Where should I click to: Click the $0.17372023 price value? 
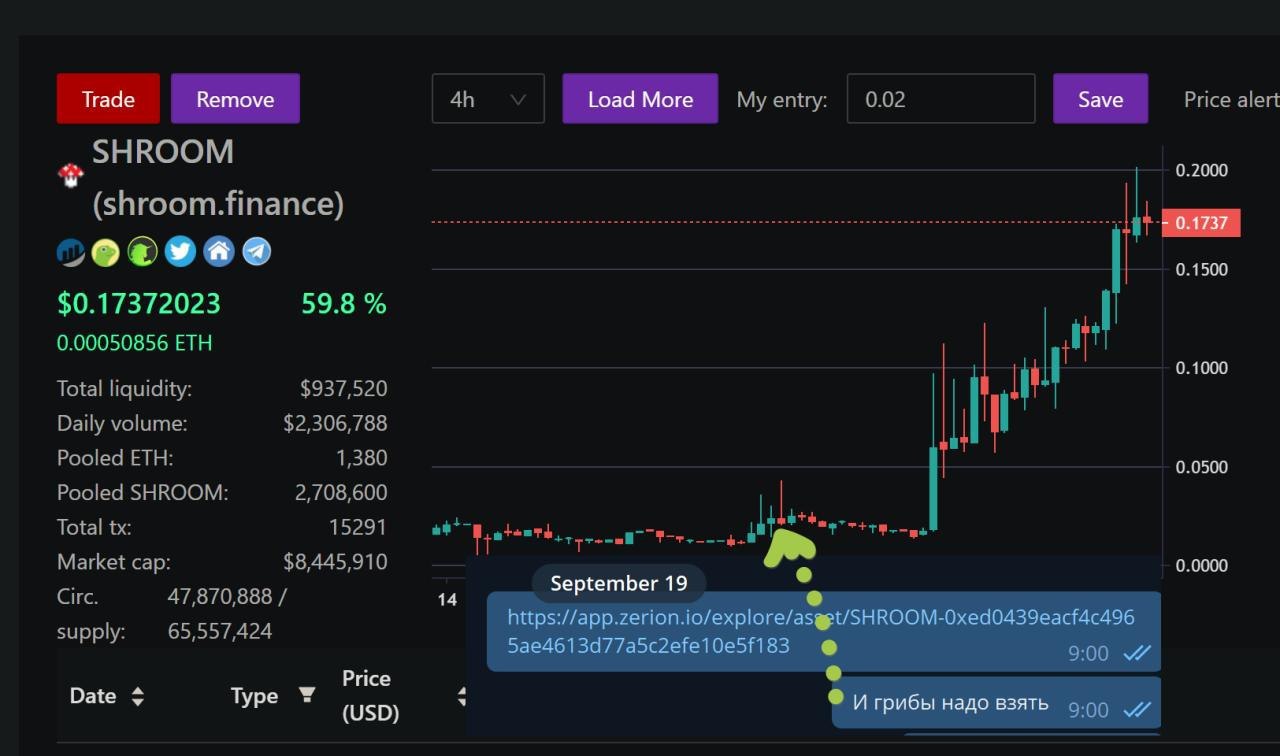(139, 304)
